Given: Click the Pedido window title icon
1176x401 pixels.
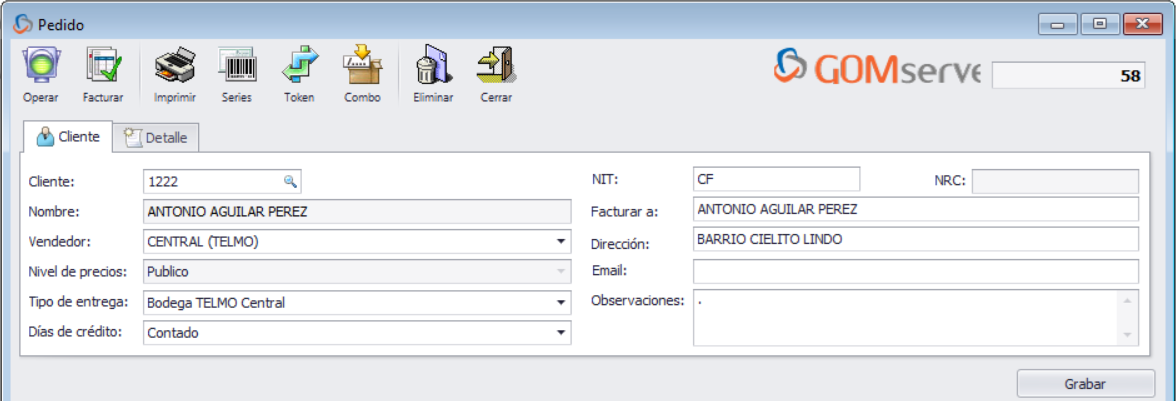Looking at the screenshot, I should click(23, 24).
